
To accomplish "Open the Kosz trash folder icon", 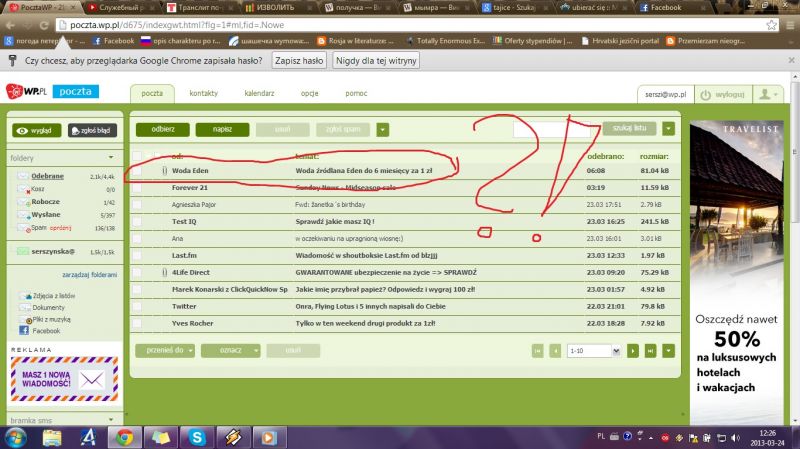I will 23,189.
